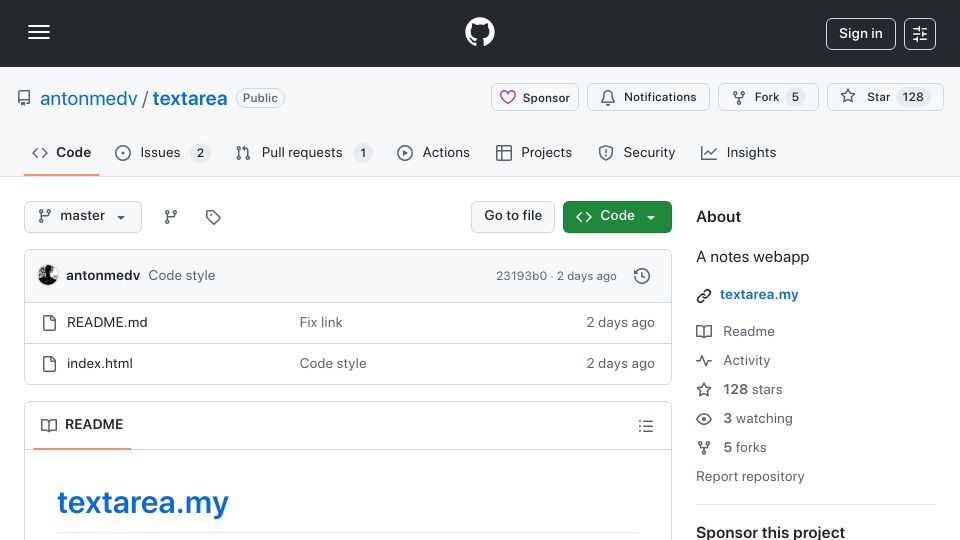Open Code style commit for index.html
This screenshot has height=540, width=960.
tap(333, 364)
